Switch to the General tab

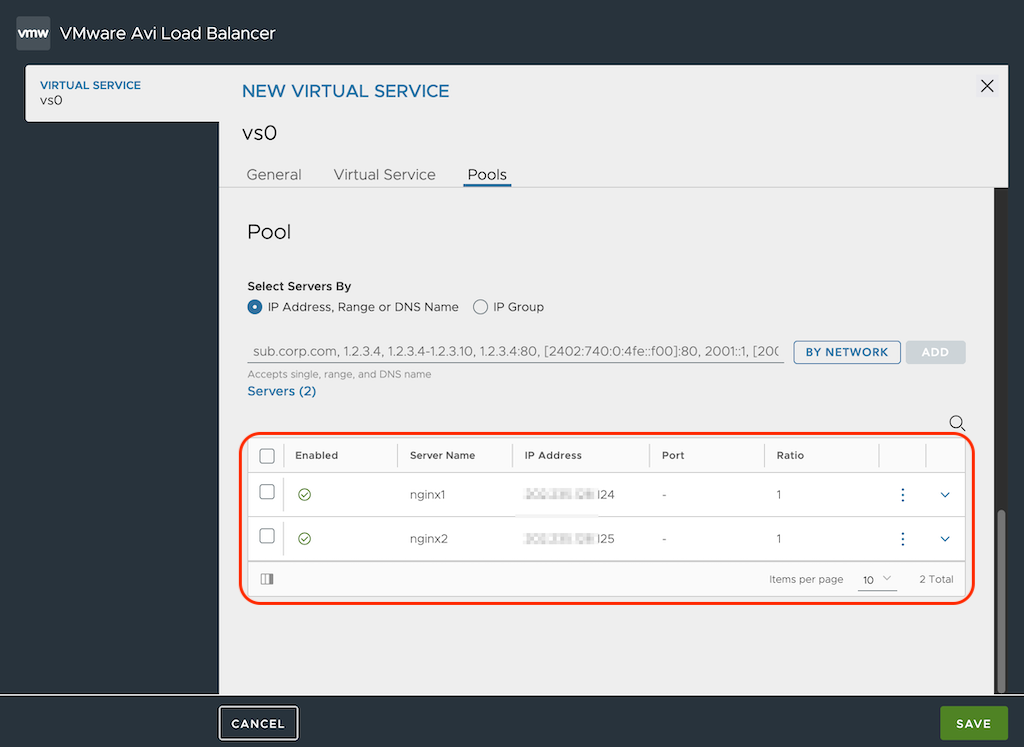(x=274, y=174)
